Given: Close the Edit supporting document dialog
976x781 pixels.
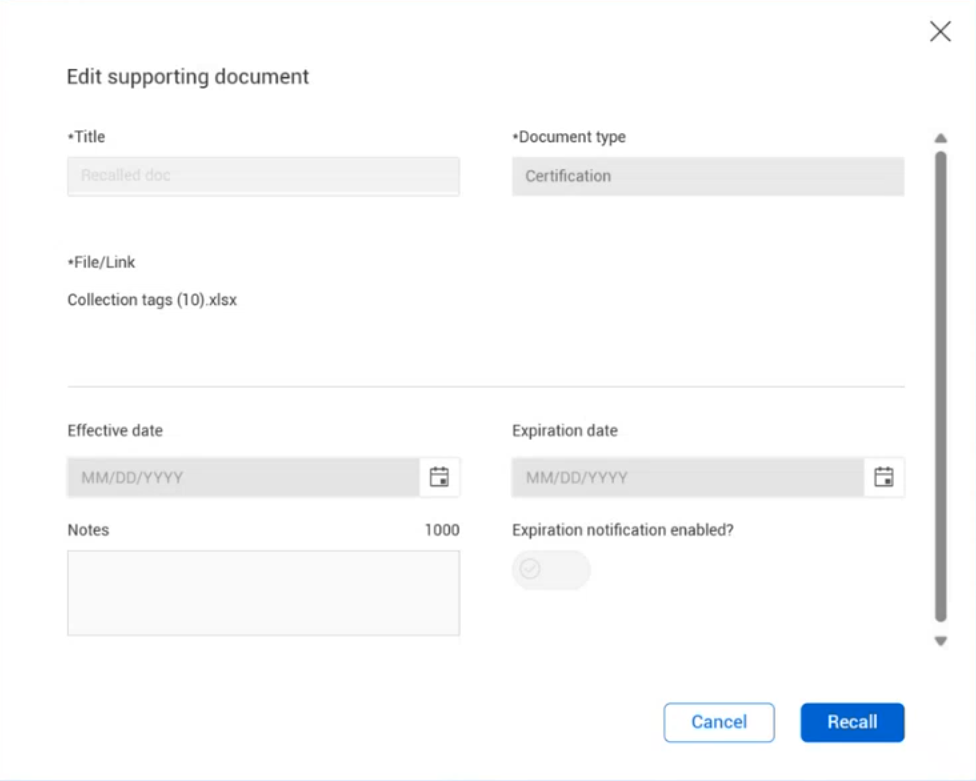Looking at the screenshot, I should (x=940, y=32).
